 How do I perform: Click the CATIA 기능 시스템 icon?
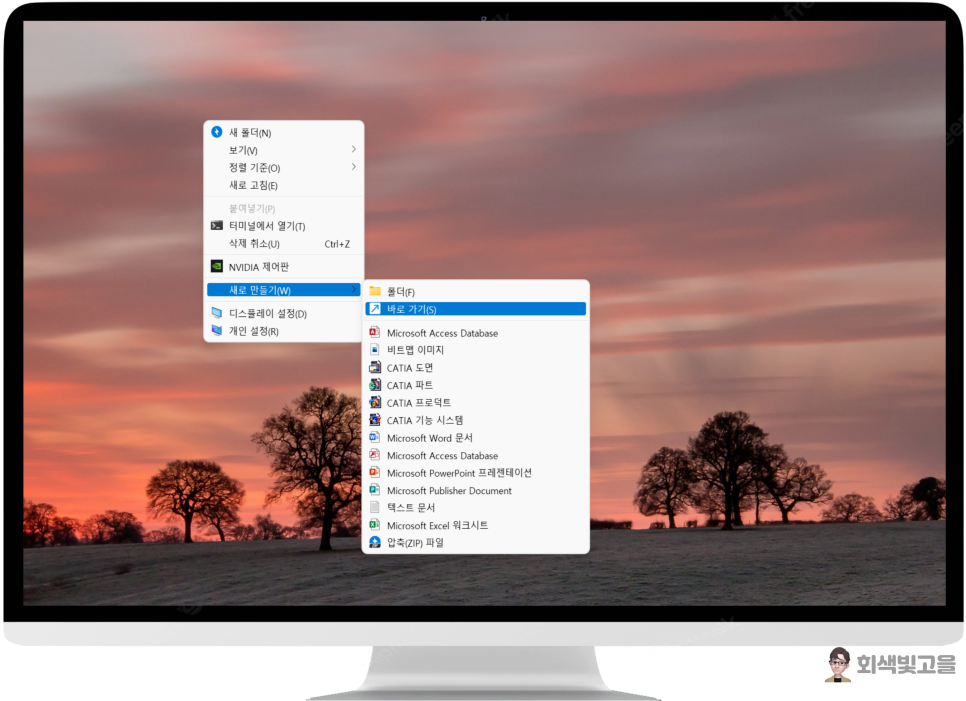pos(375,419)
